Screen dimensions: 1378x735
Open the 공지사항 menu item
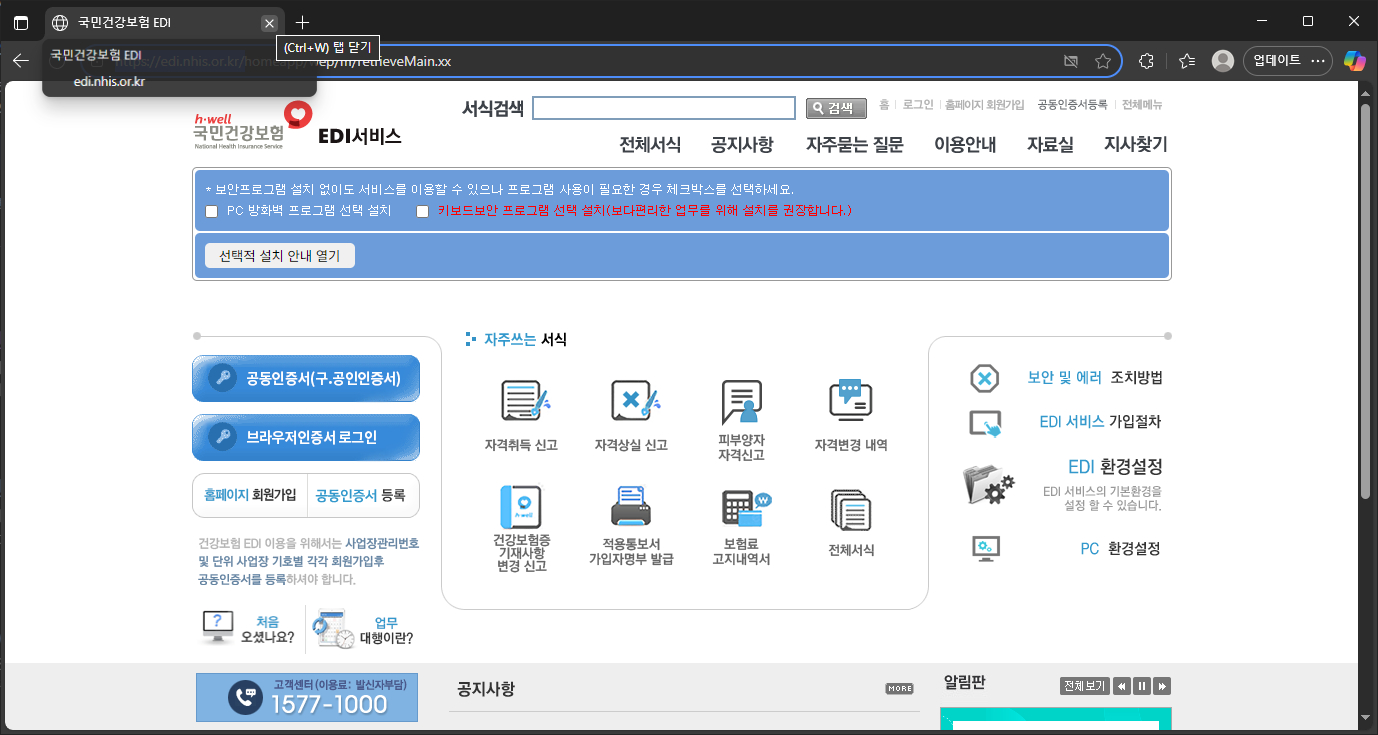click(x=741, y=144)
